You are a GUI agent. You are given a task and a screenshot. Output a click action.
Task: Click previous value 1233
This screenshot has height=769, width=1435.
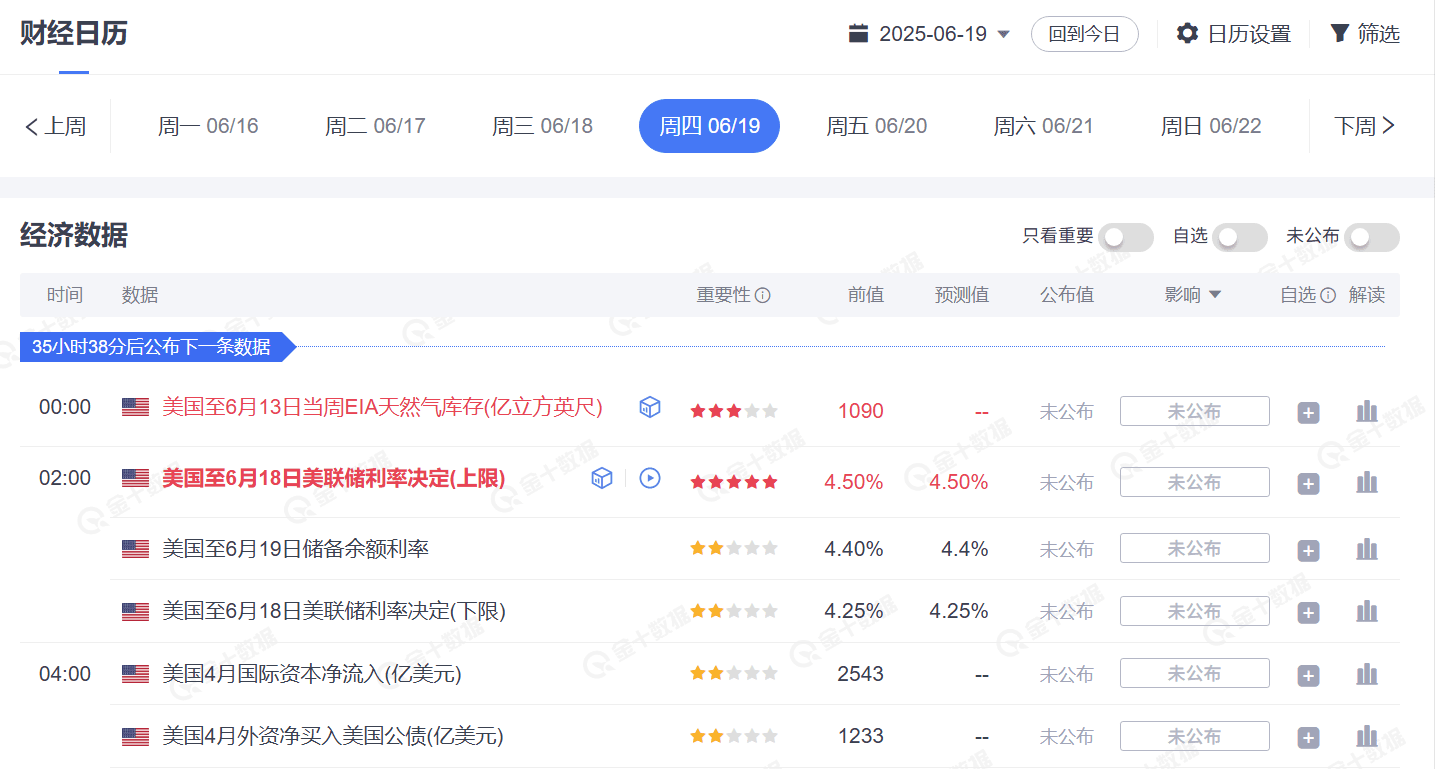(x=861, y=737)
